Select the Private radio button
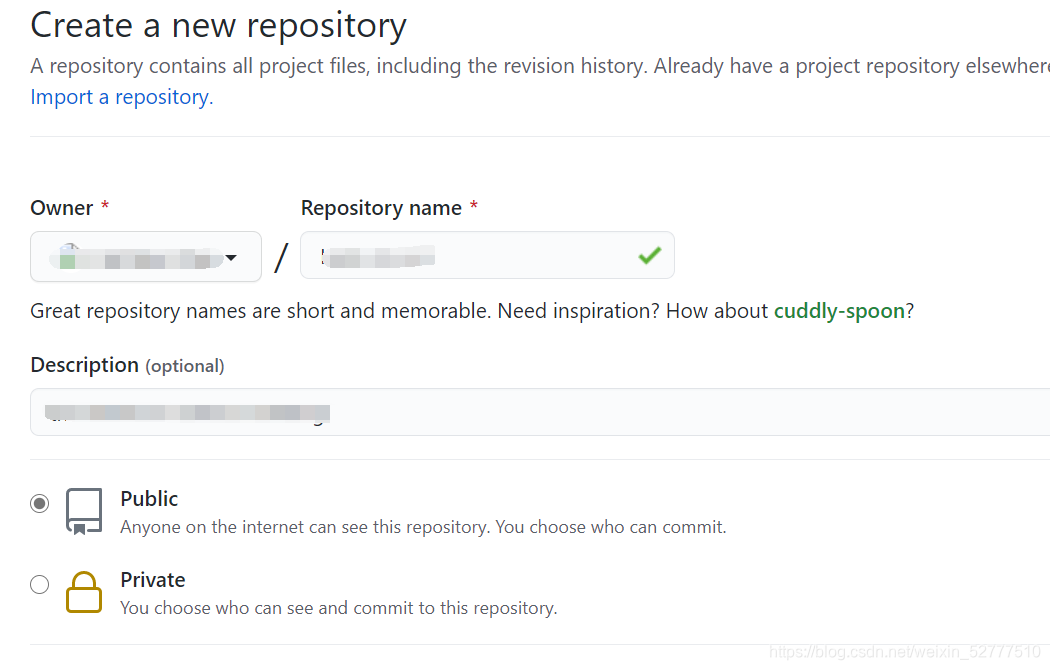This screenshot has width=1050, height=670. 39,585
